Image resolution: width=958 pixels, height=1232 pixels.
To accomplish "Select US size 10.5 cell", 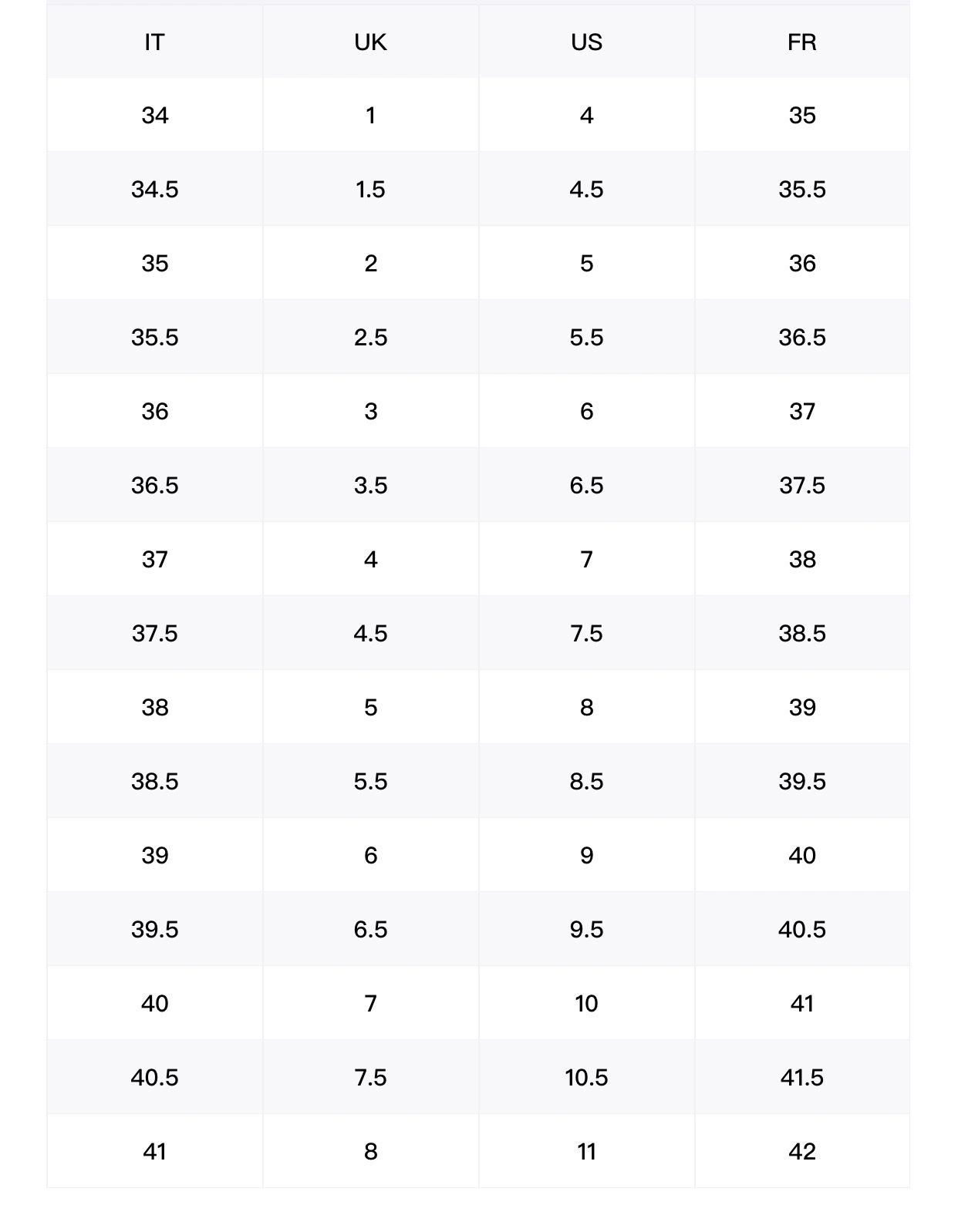I will 586,1078.
